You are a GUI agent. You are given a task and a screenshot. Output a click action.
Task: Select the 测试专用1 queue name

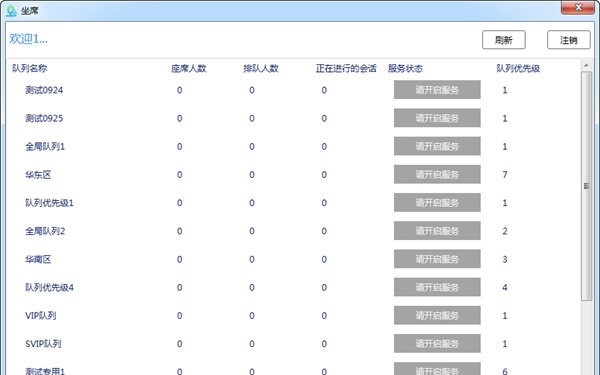click(x=45, y=370)
